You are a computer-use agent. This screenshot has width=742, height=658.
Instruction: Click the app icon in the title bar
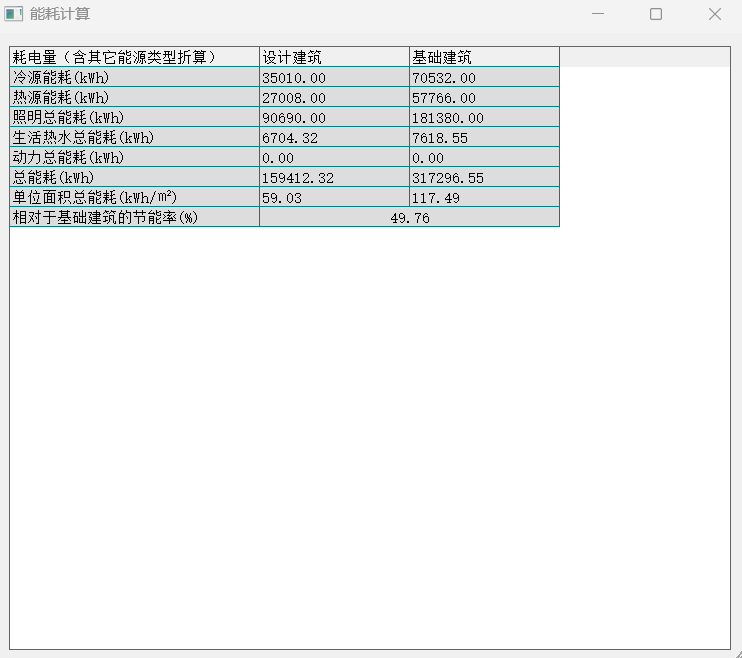(x=13, y=14)
